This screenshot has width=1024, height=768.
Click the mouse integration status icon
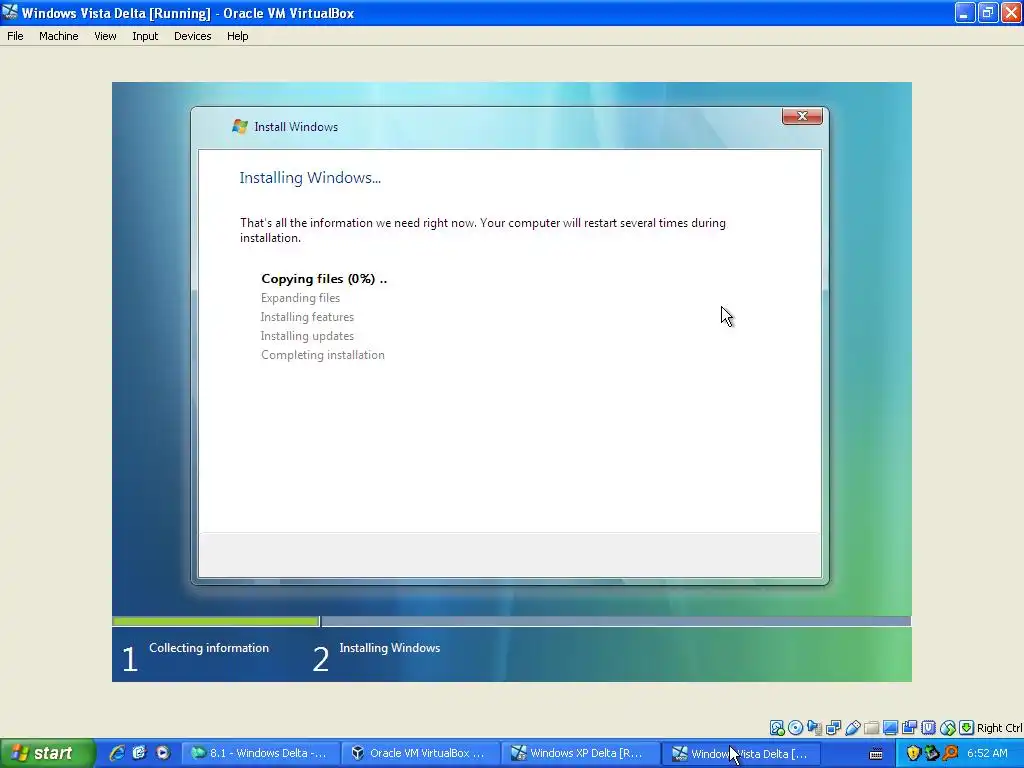click(948, 728)
